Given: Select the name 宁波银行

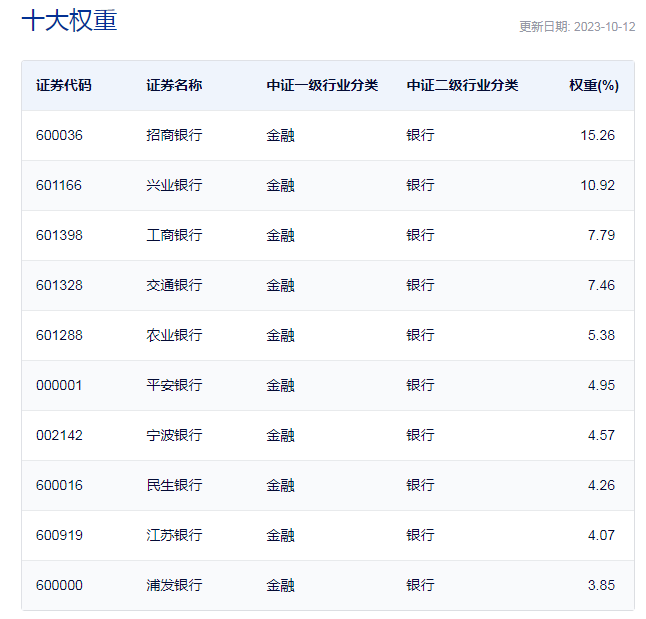Looking at the screenshot, I should pyautogui.click(x=174, y=435).
